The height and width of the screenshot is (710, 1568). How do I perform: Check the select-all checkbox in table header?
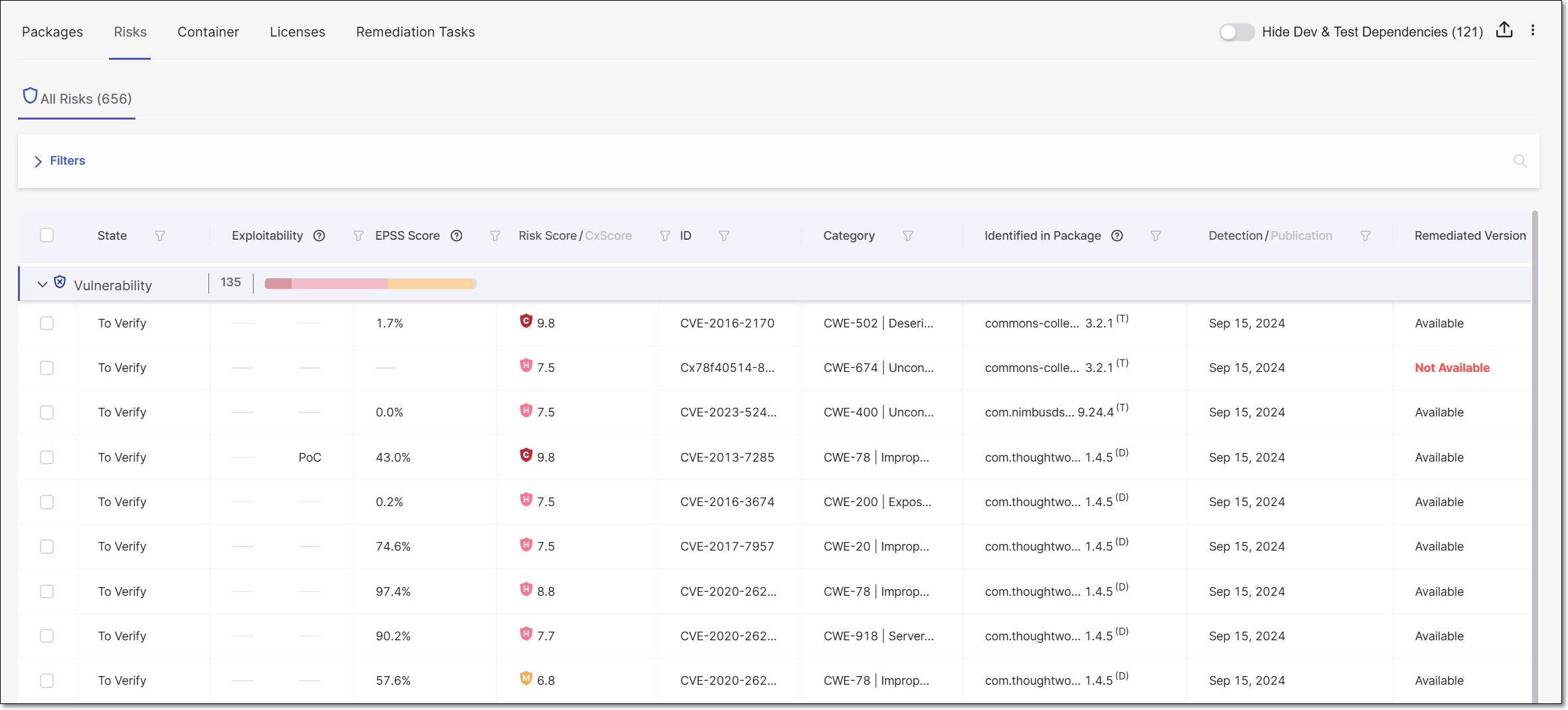point(46,235)
